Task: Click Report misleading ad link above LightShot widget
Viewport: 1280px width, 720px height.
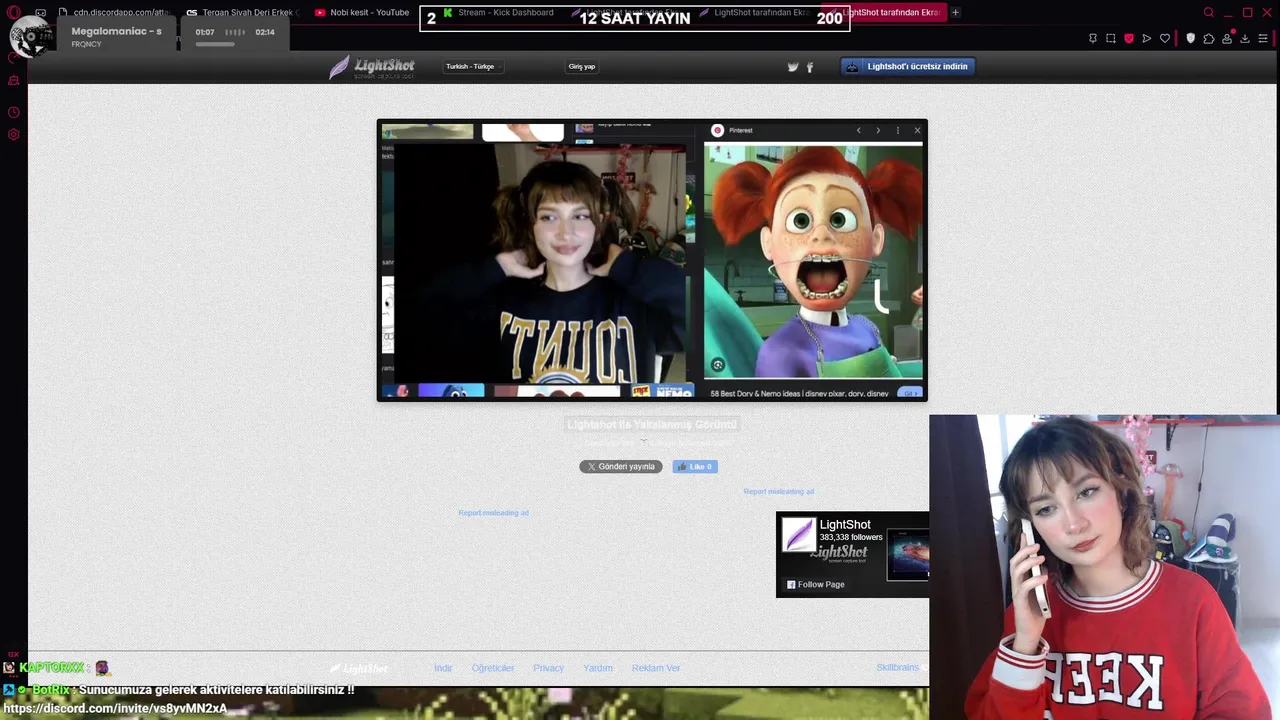Action: pos(779,491)
